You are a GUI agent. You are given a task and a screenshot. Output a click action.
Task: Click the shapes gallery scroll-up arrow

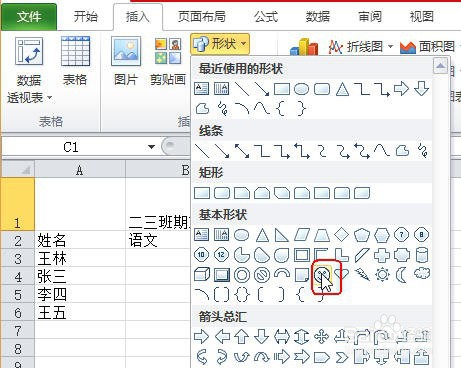tap(440, 66)
